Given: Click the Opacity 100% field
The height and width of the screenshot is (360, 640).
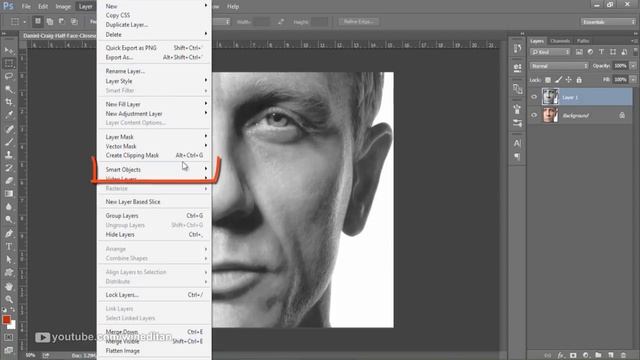Looking at the screenshot, I should tap(620, 66).
